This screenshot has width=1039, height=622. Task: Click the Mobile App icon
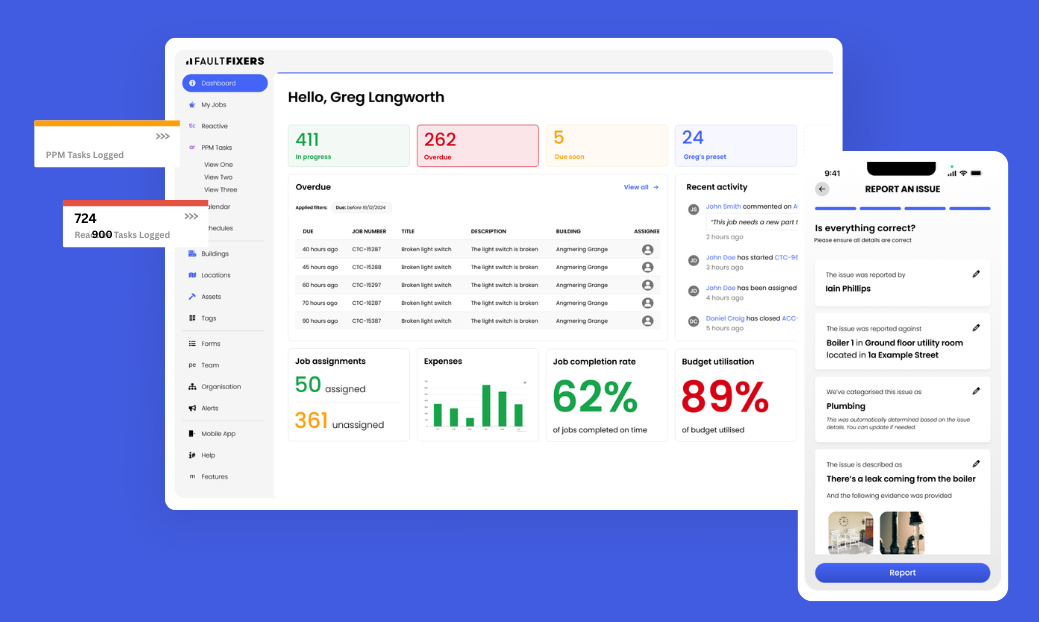(x=192, y=434)
